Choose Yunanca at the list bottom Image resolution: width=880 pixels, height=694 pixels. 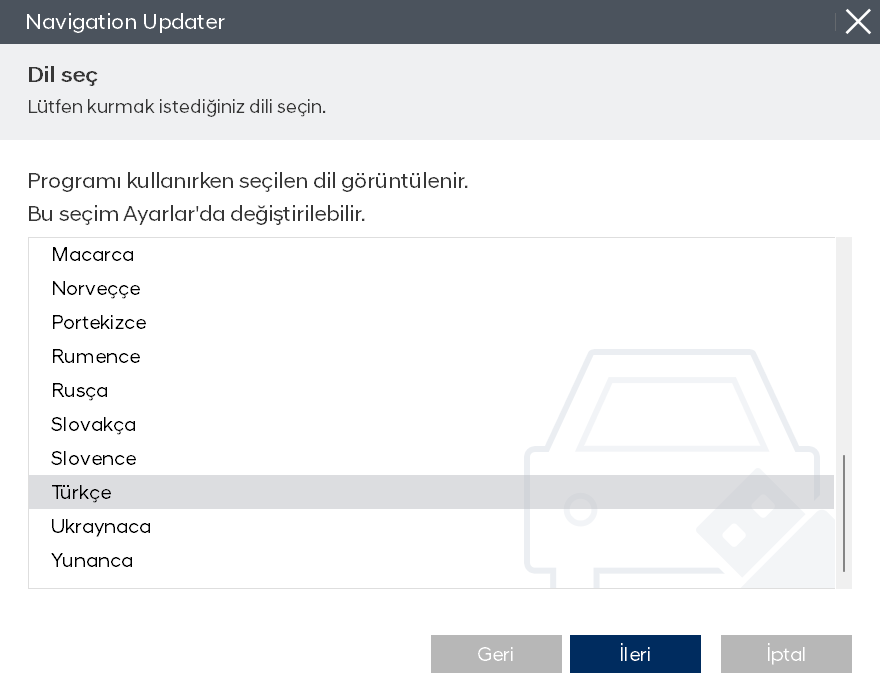point(92,561)
